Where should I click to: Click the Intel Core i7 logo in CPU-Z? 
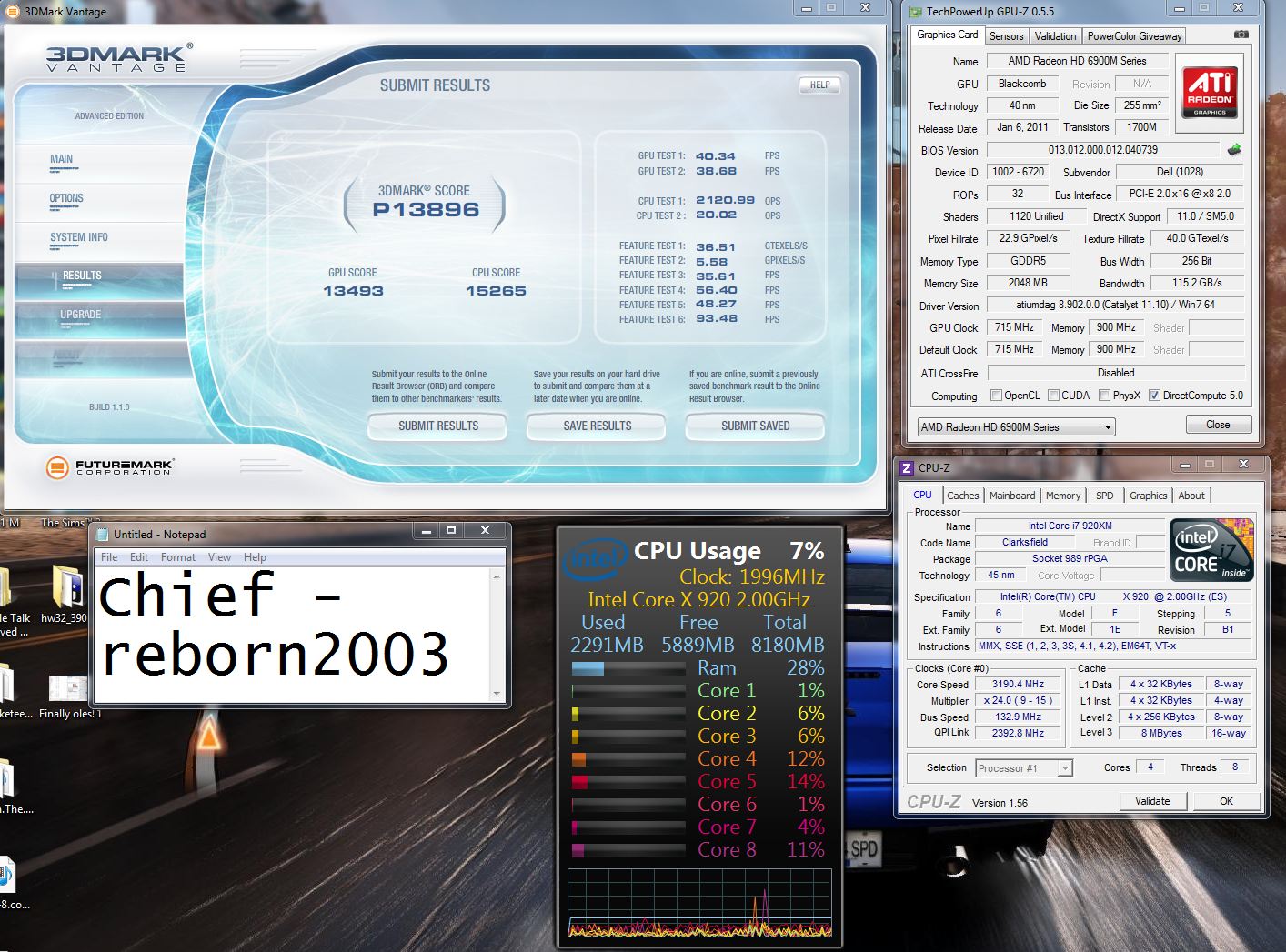click(1211, 549)
